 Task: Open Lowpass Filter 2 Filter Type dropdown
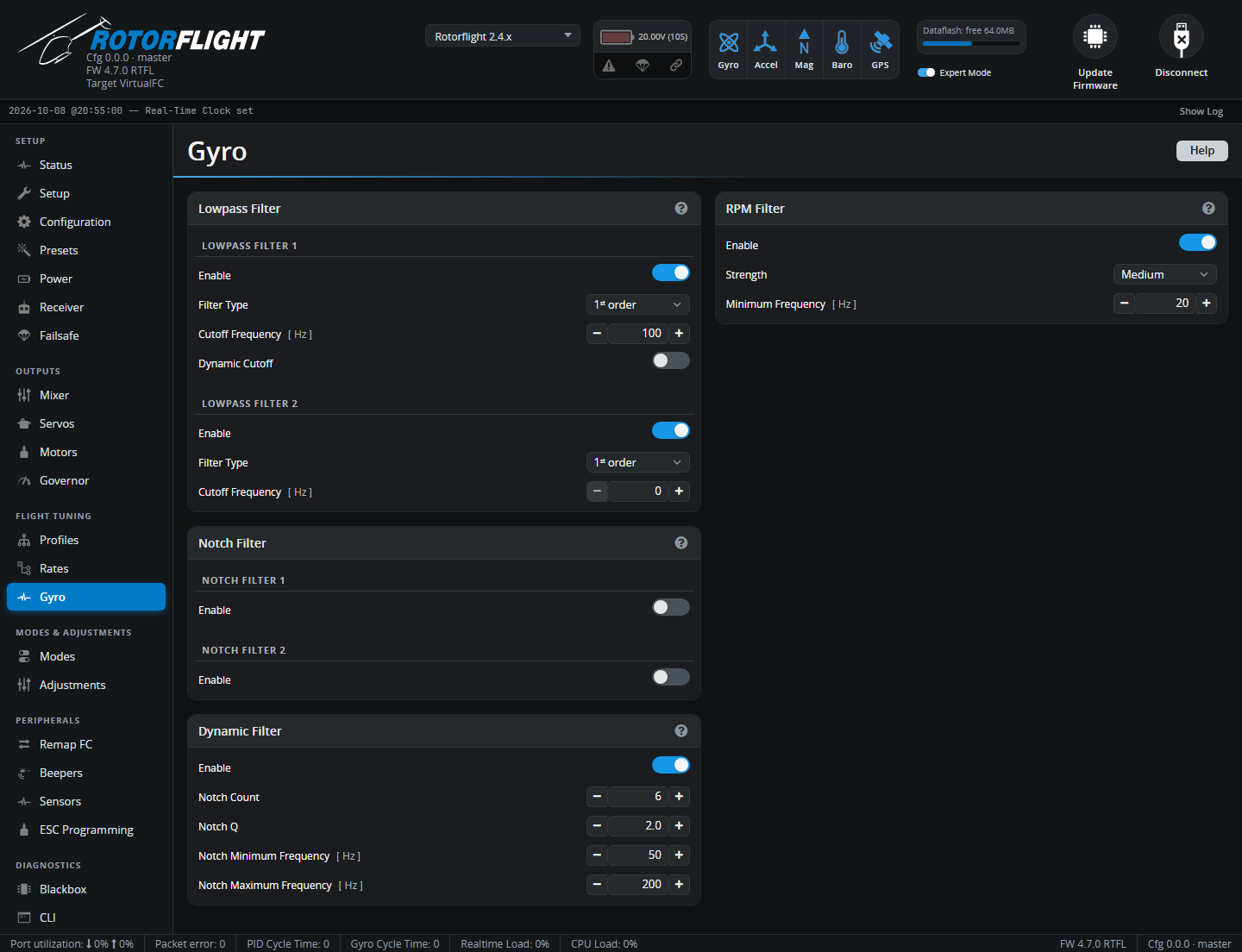coord(638,462)
